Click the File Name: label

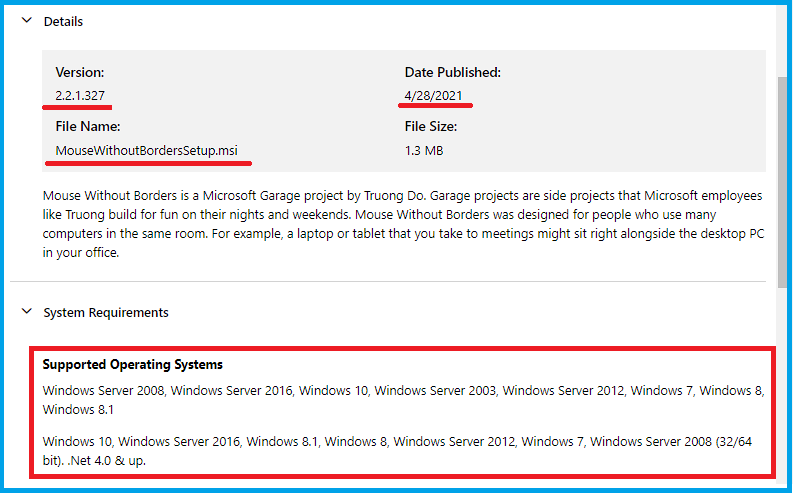tap(88, 126)
